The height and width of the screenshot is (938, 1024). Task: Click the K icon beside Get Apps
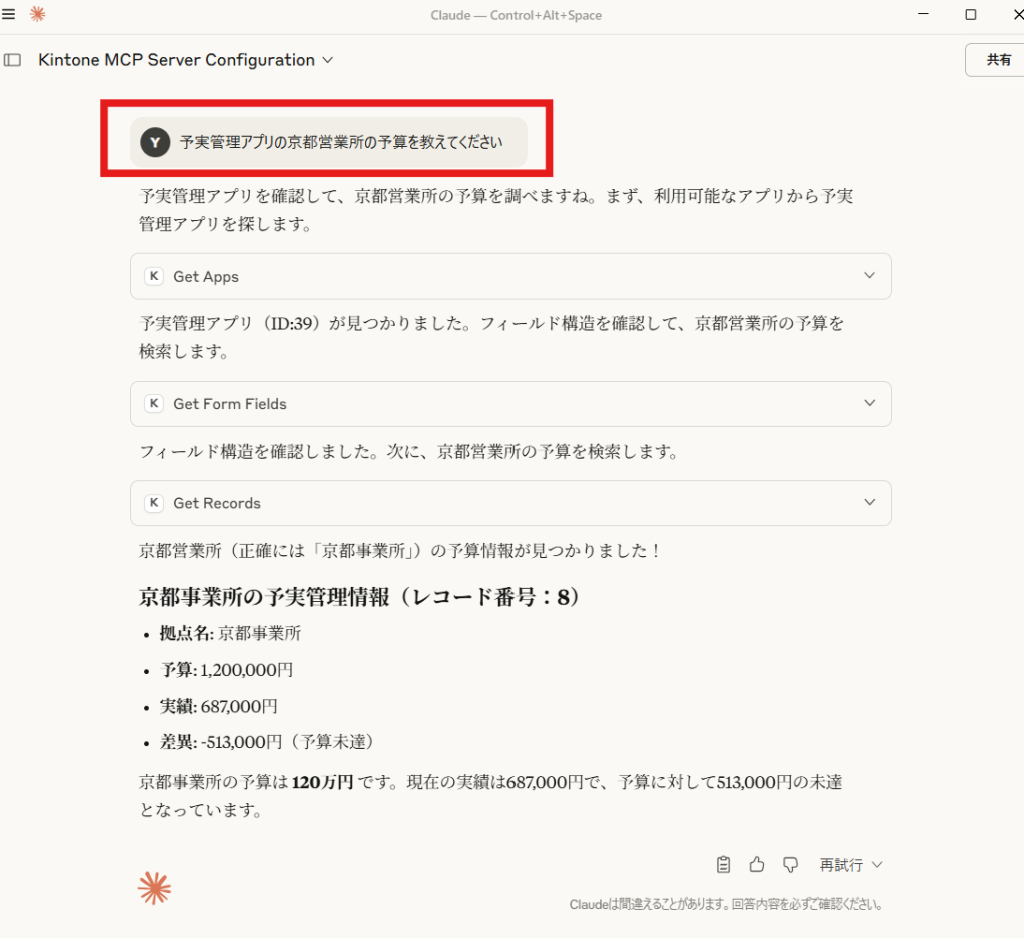(154, 276)
